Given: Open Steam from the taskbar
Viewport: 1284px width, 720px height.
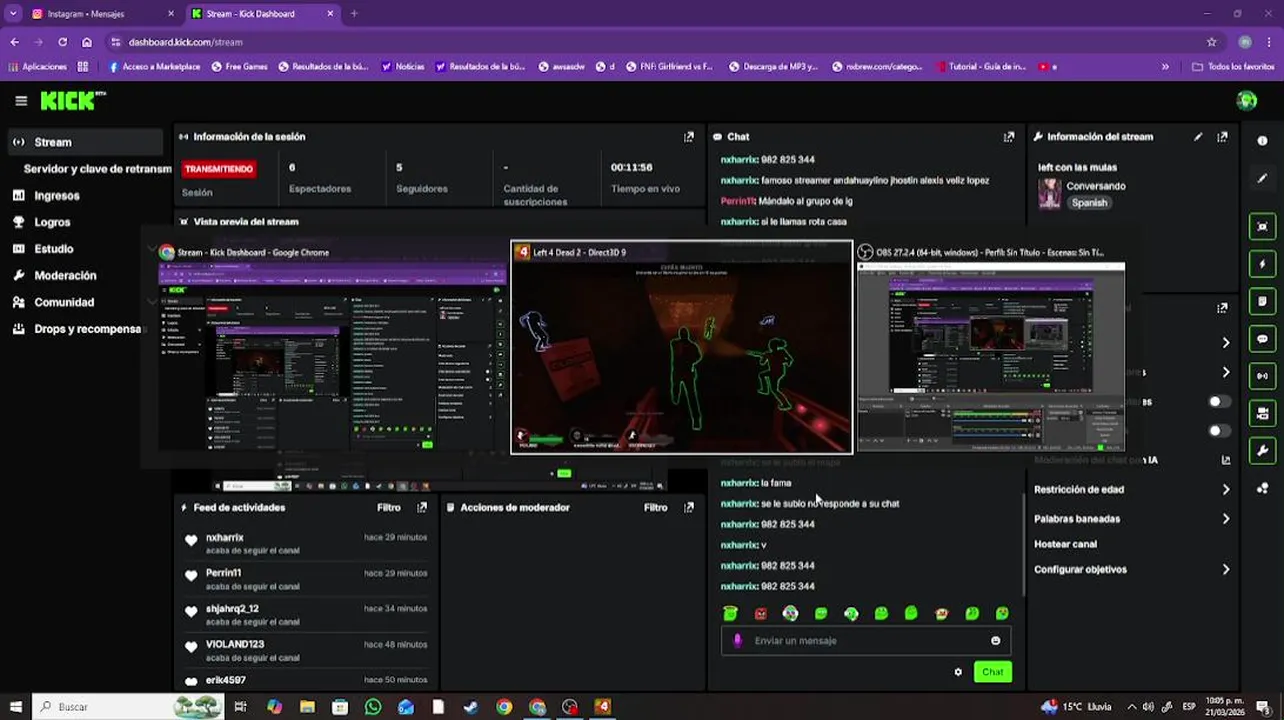Looking at the screenshot, I should click(x=471, y=707).
